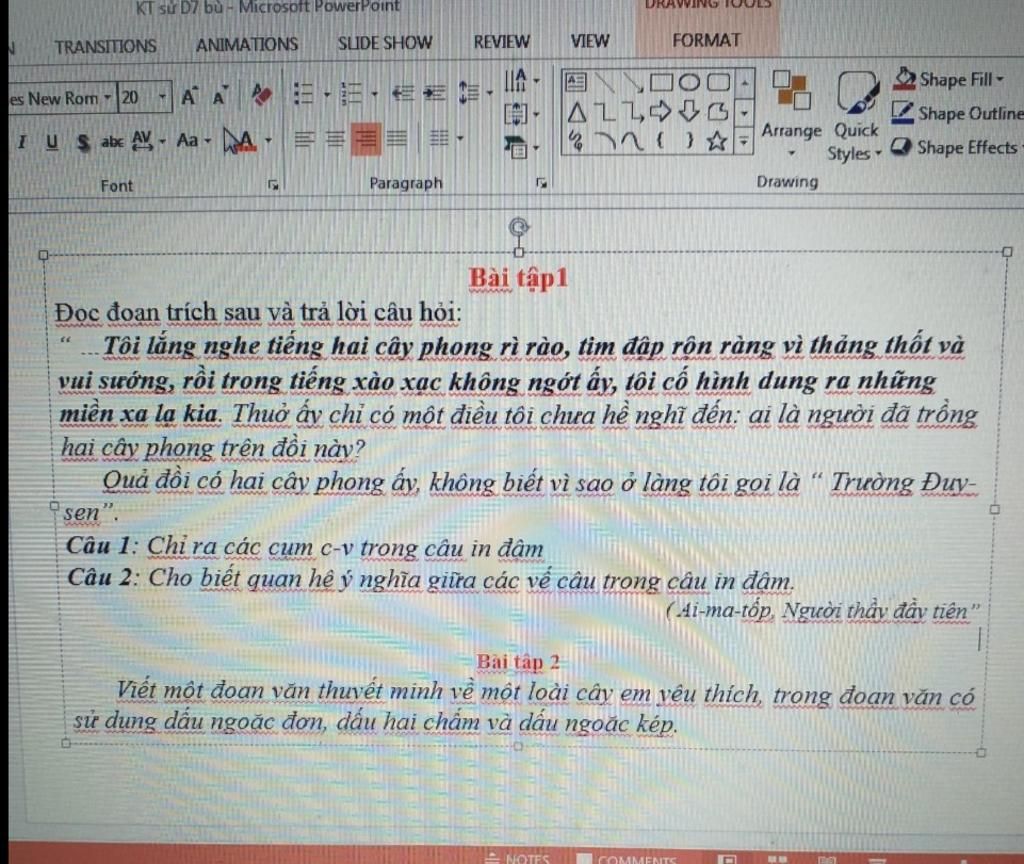
Task: Select the Arrow line shape
Action: (x=632, y=82)
